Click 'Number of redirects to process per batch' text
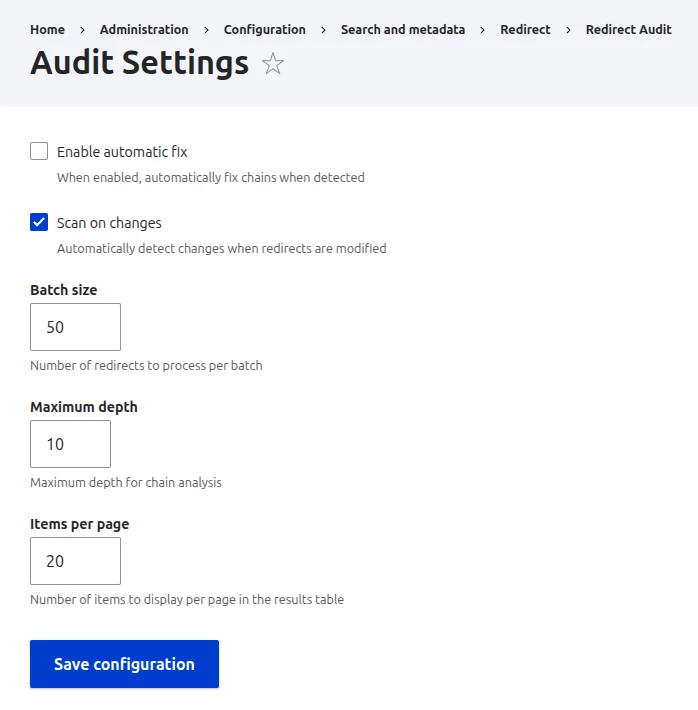This screenshot has height=710, width=698. (x=146, y=365)
